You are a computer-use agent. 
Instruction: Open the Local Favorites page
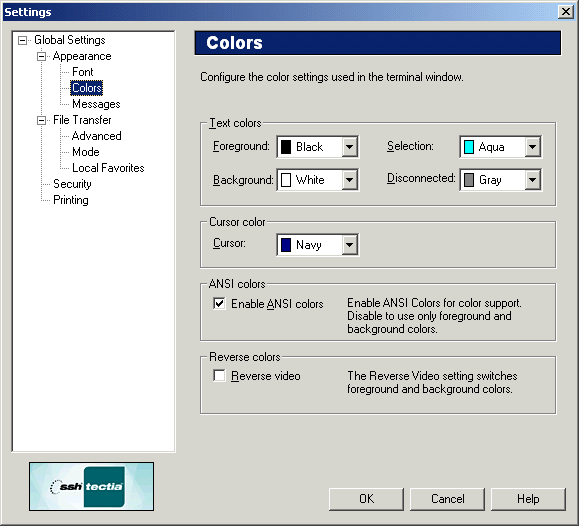(x=108, y=168)
